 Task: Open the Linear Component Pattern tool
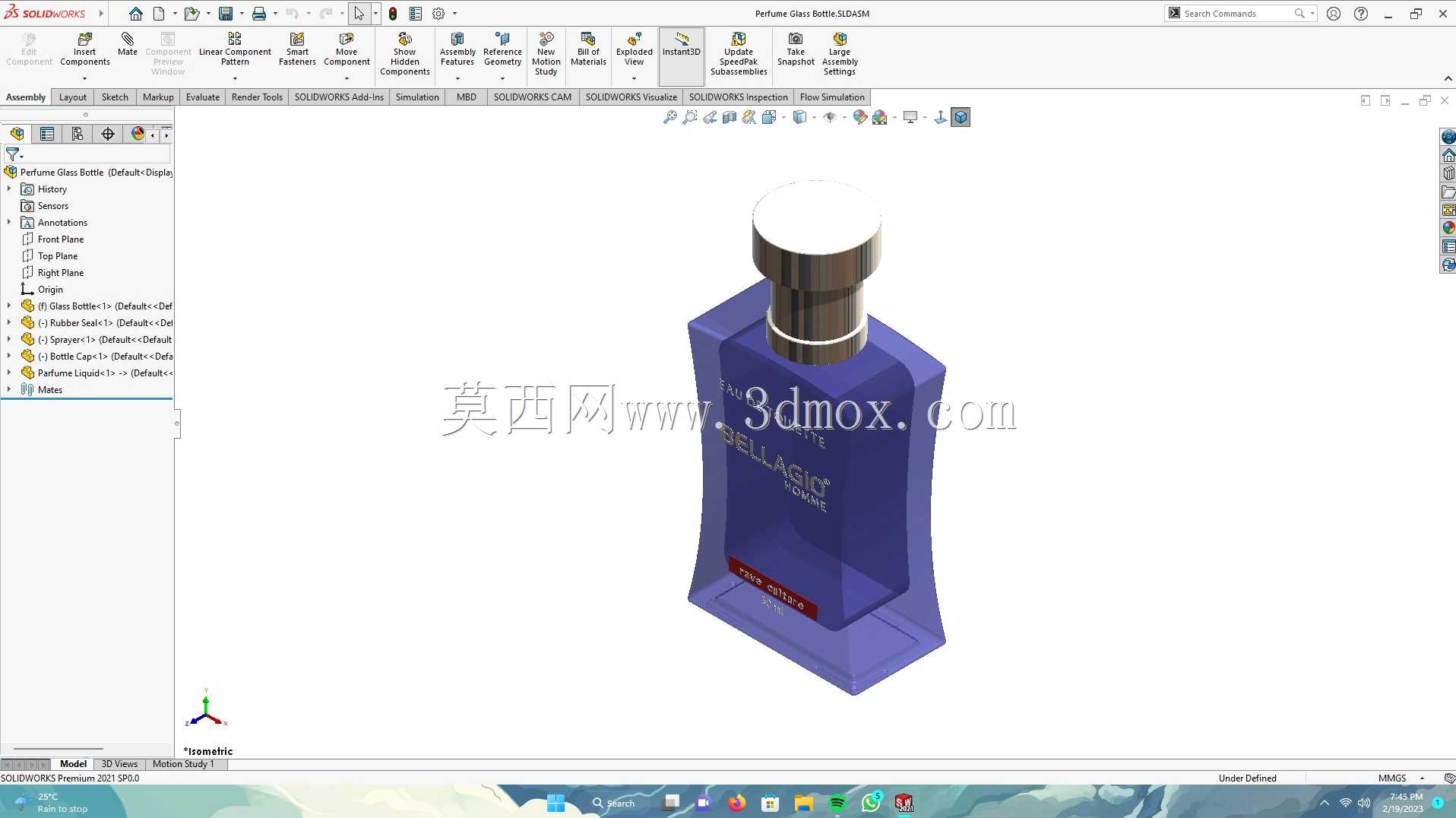click(235, 49)
